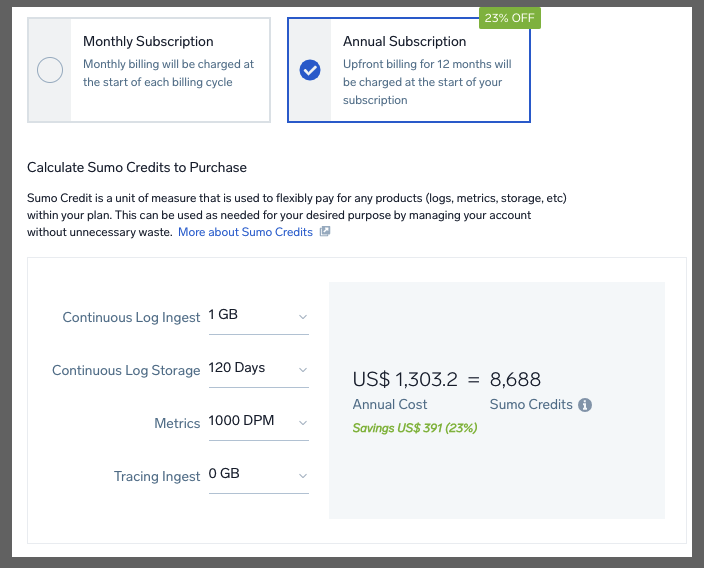Select the checked Annual Subscription radio
Screen dimensions: 704x568
tap(310, 70)
